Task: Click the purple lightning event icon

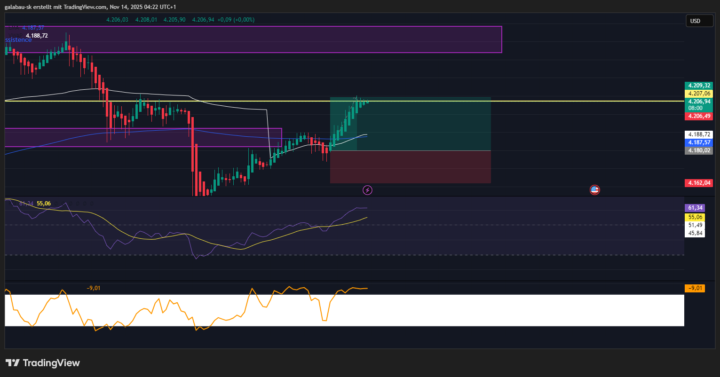Action: coord(367,190)
